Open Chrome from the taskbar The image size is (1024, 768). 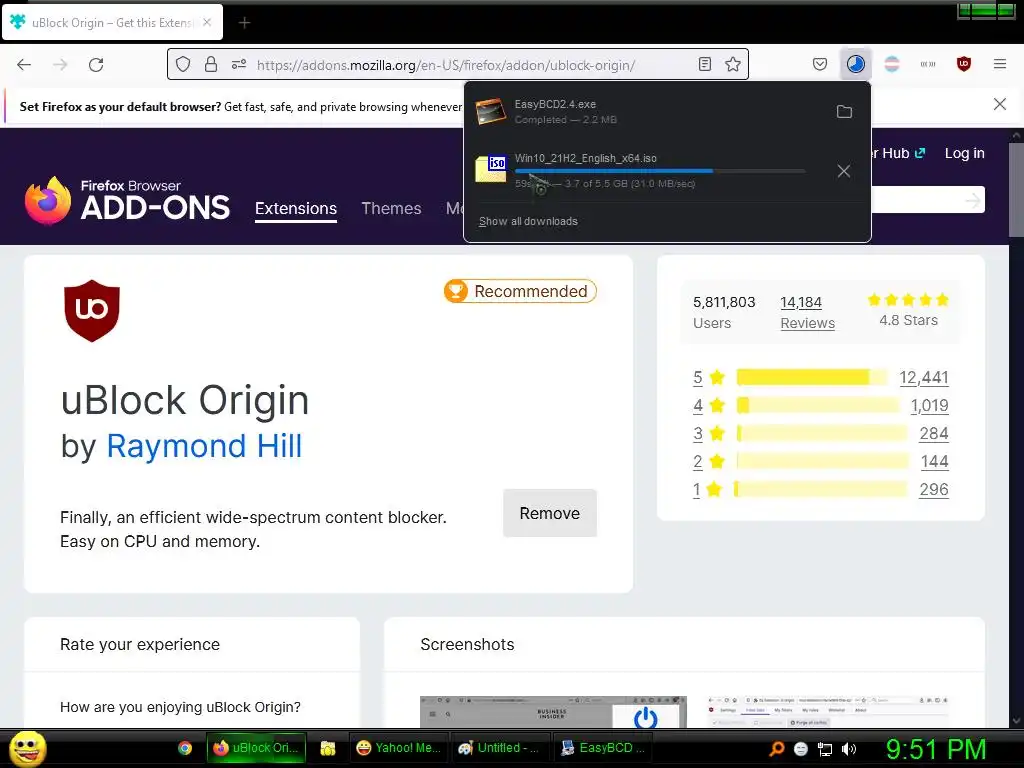pyautogui.click(x=185, y=748)
